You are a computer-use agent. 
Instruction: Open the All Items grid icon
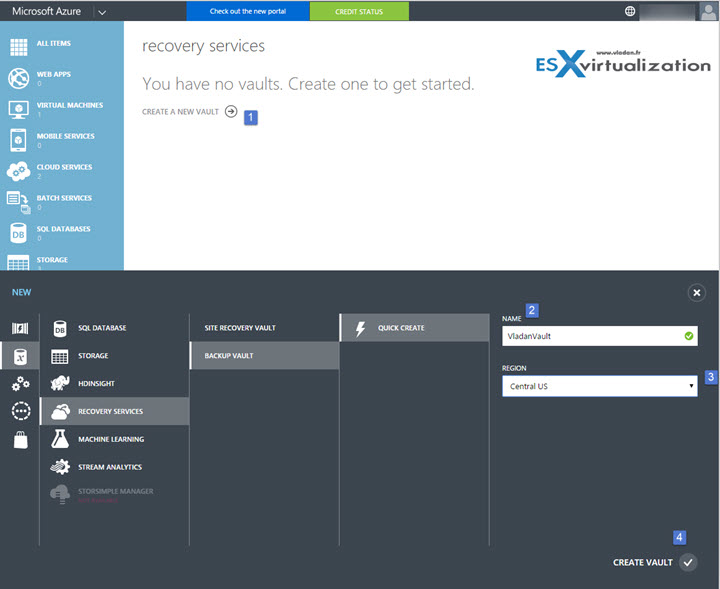pos(19,47)
